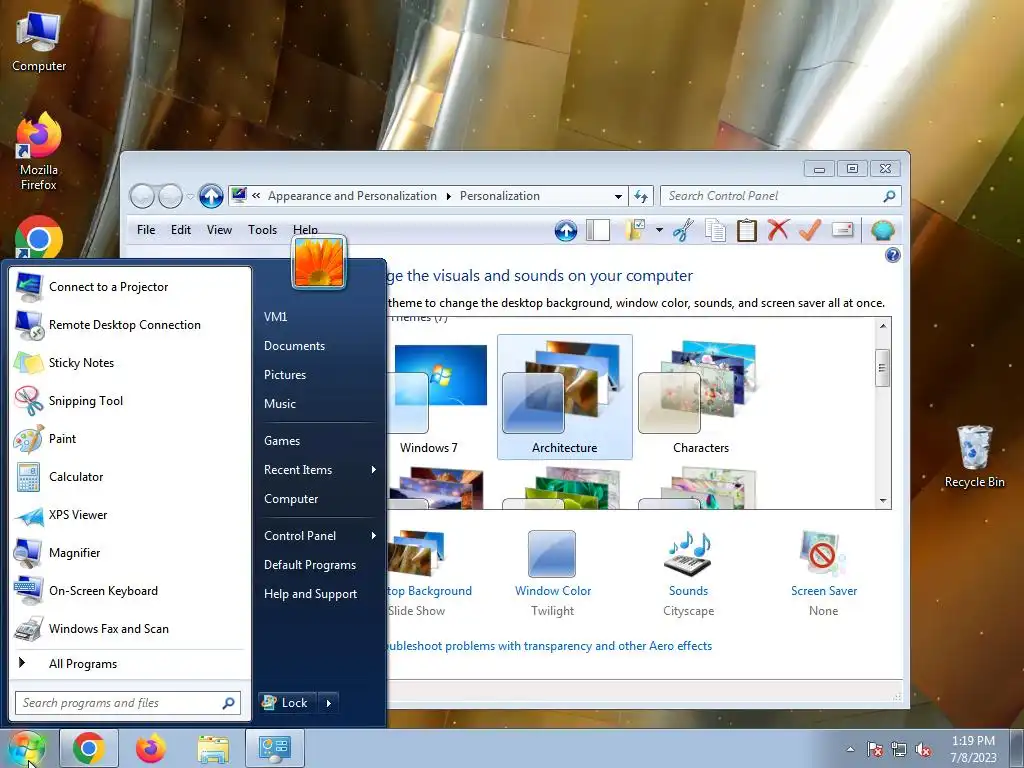
Task: Open the shutdown options arrow beside Lock
Action: (x=328, y=703)
